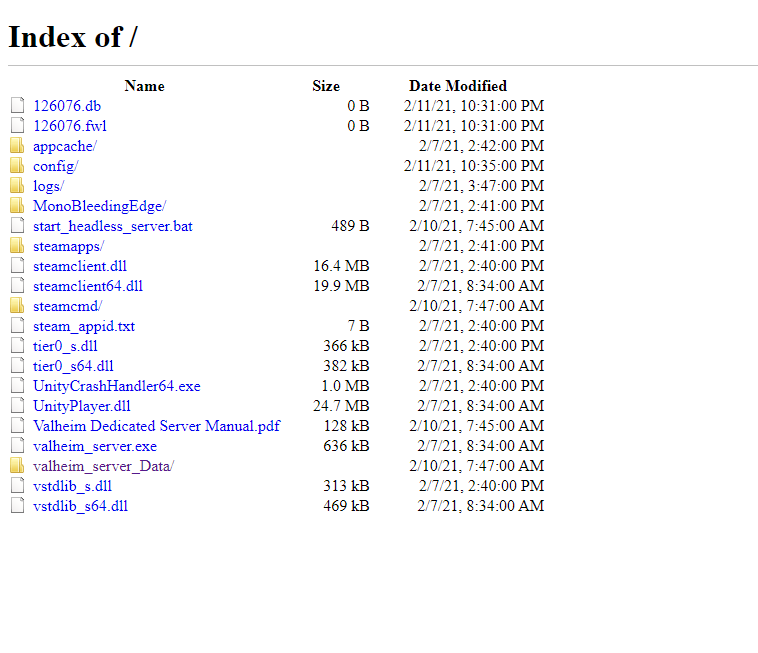The image size is (758, 653).
Task: Click the 313 kB size value
Action: click(x=347, y=486)
